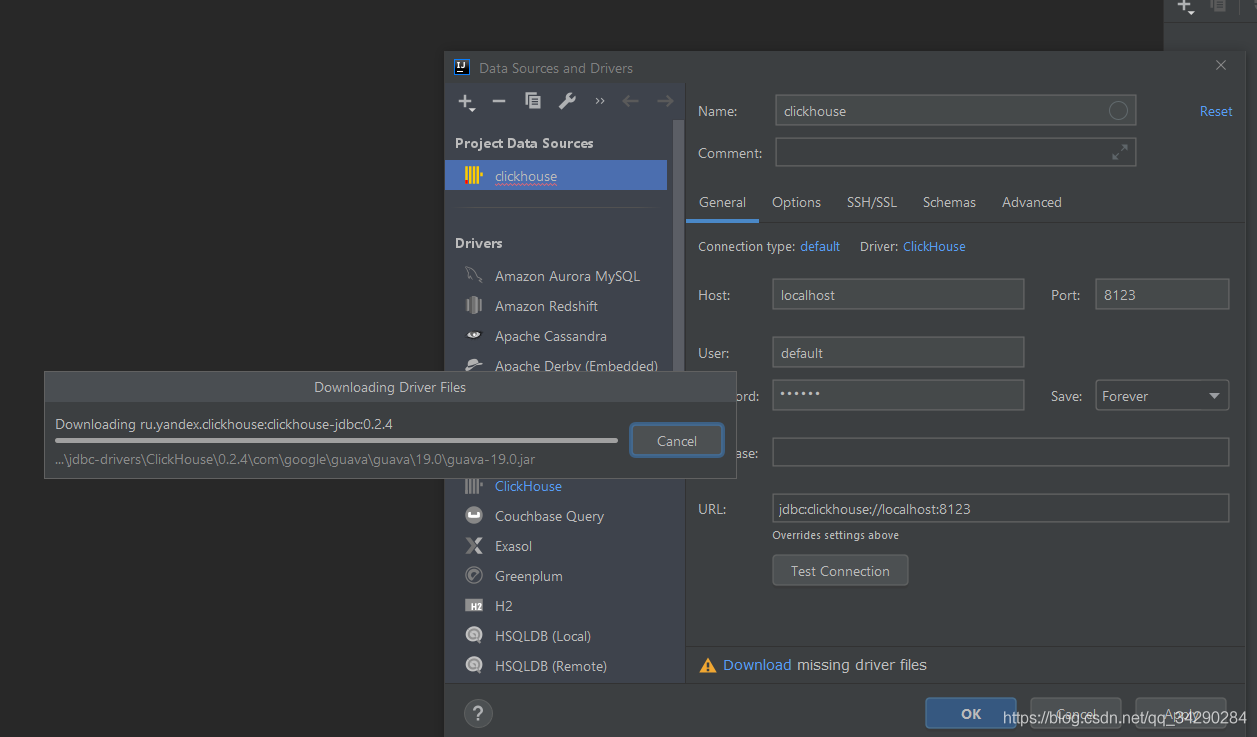Click the User field default
This screenshot has height=737, width=1257.
click(x=898, y=352)
